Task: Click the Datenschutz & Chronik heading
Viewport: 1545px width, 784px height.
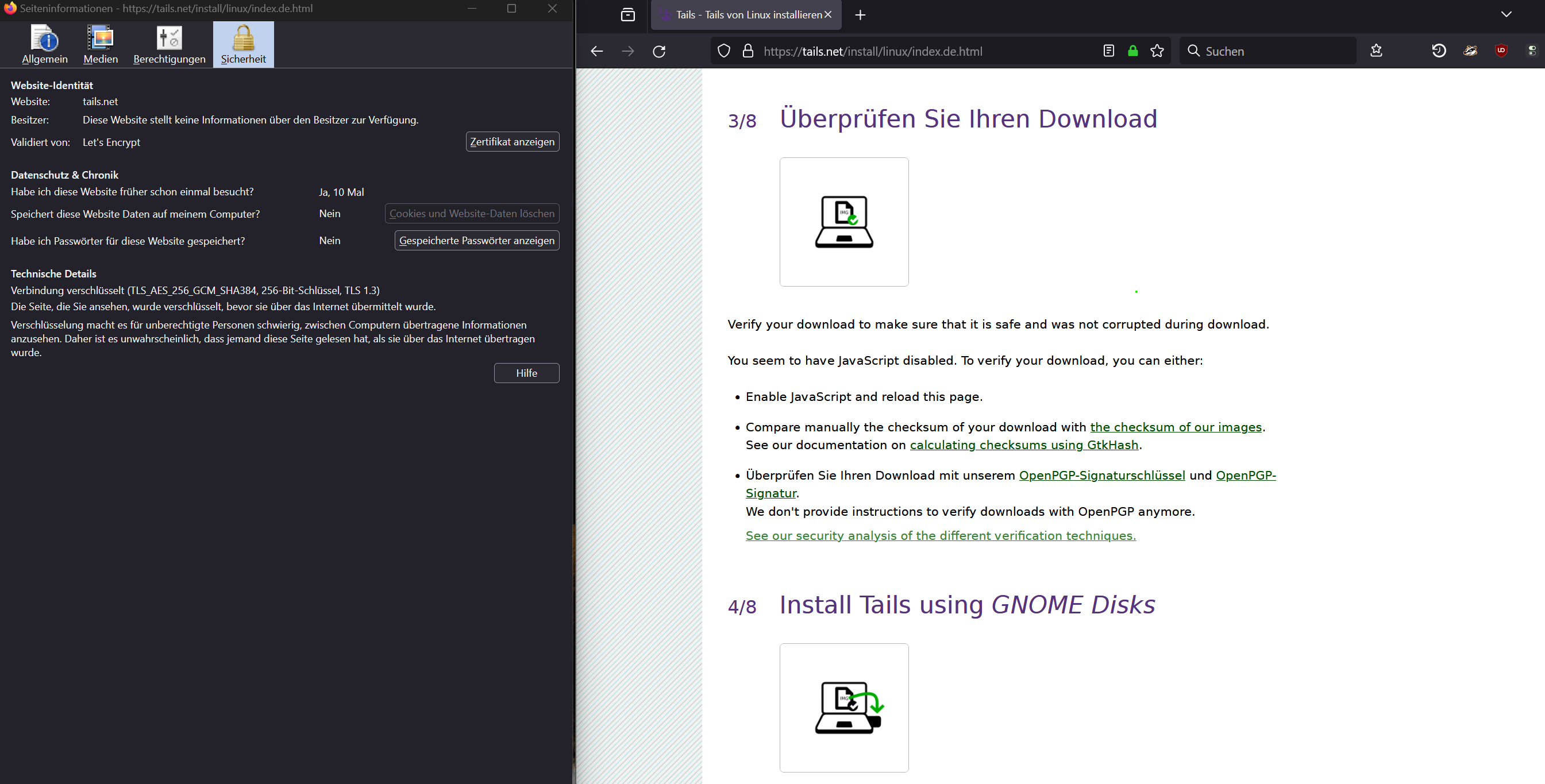Action: pyautogui.click(x=64, y=175)
